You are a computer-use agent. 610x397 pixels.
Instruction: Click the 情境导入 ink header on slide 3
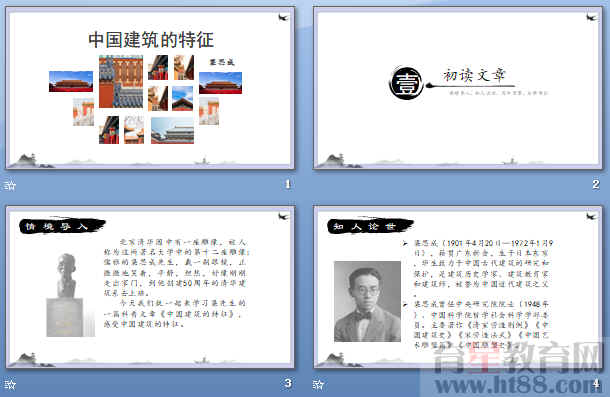pyautogui.click(x=62, y=226)
